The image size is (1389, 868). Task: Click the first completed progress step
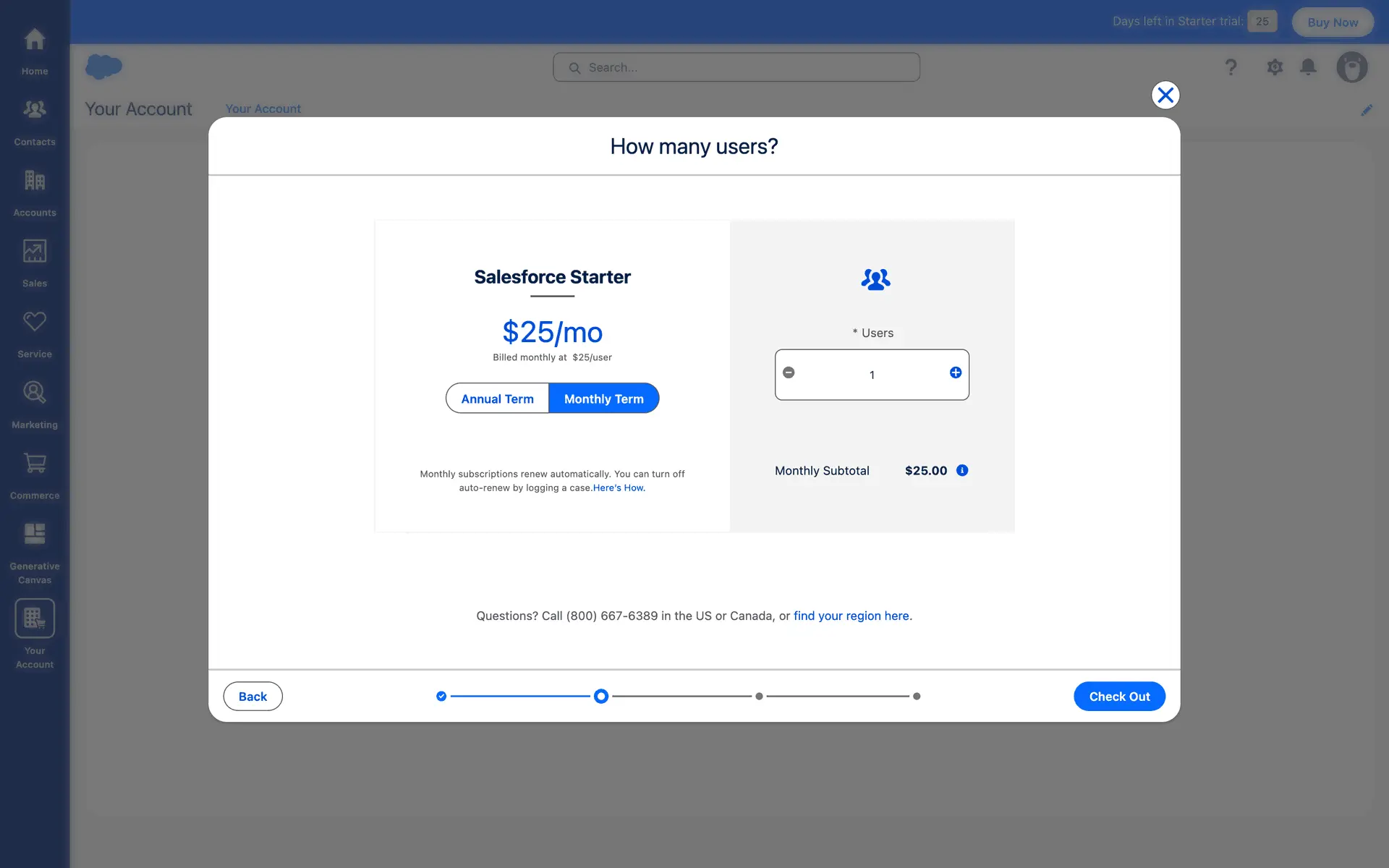[x=441, y=697]
